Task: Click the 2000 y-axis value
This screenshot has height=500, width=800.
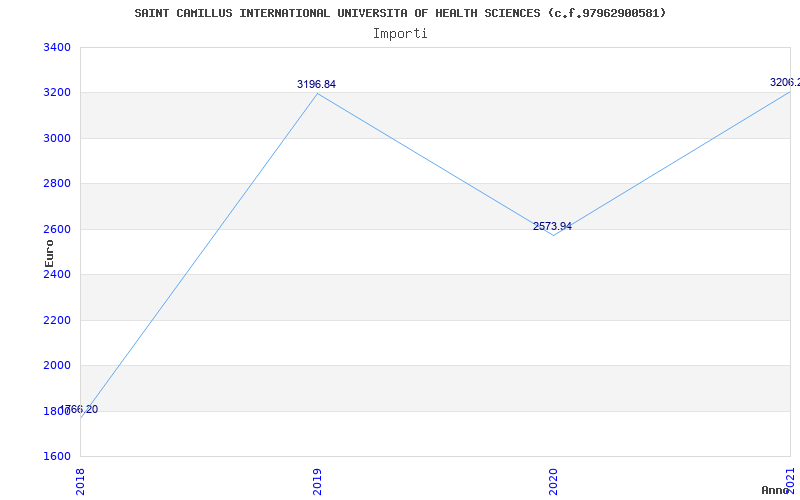Action: pos(57,366)
